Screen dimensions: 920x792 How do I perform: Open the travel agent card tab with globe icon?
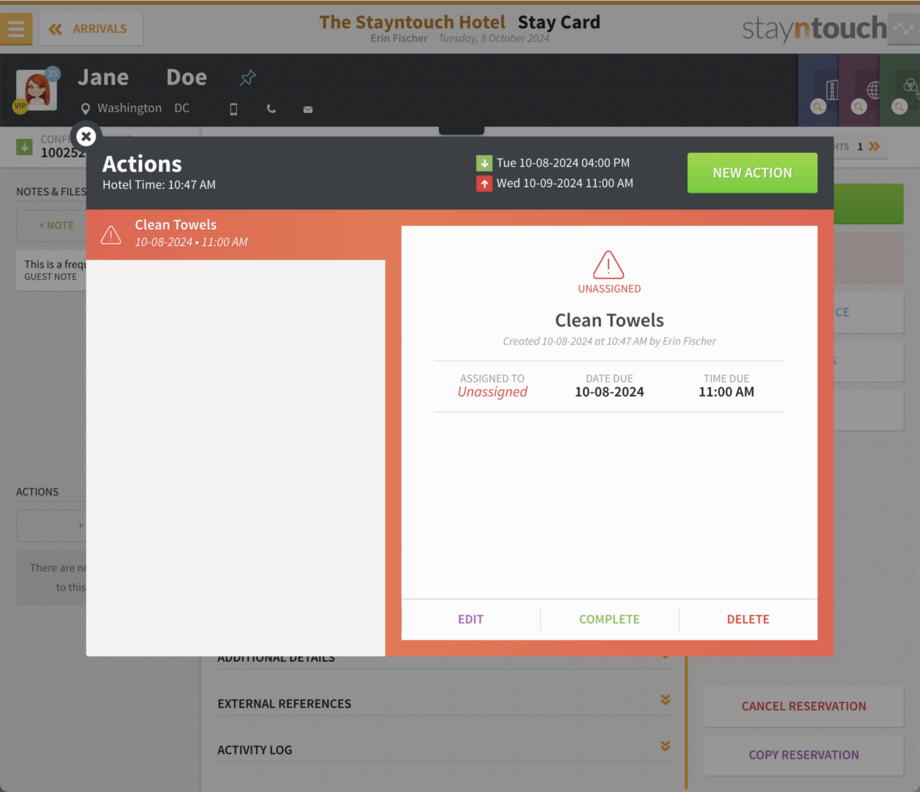pyautogui.click(x=859, y=90)
